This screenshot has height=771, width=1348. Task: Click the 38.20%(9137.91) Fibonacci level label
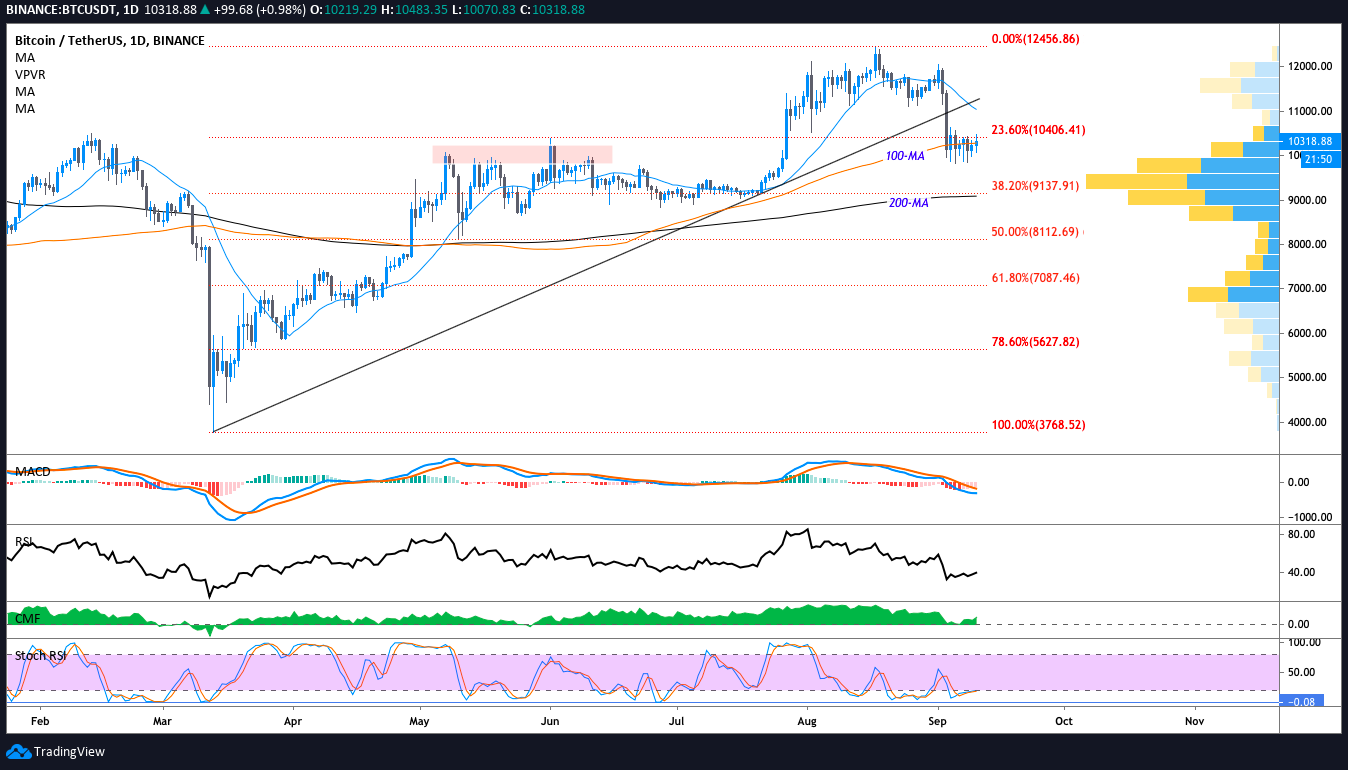coord(1035,185)
